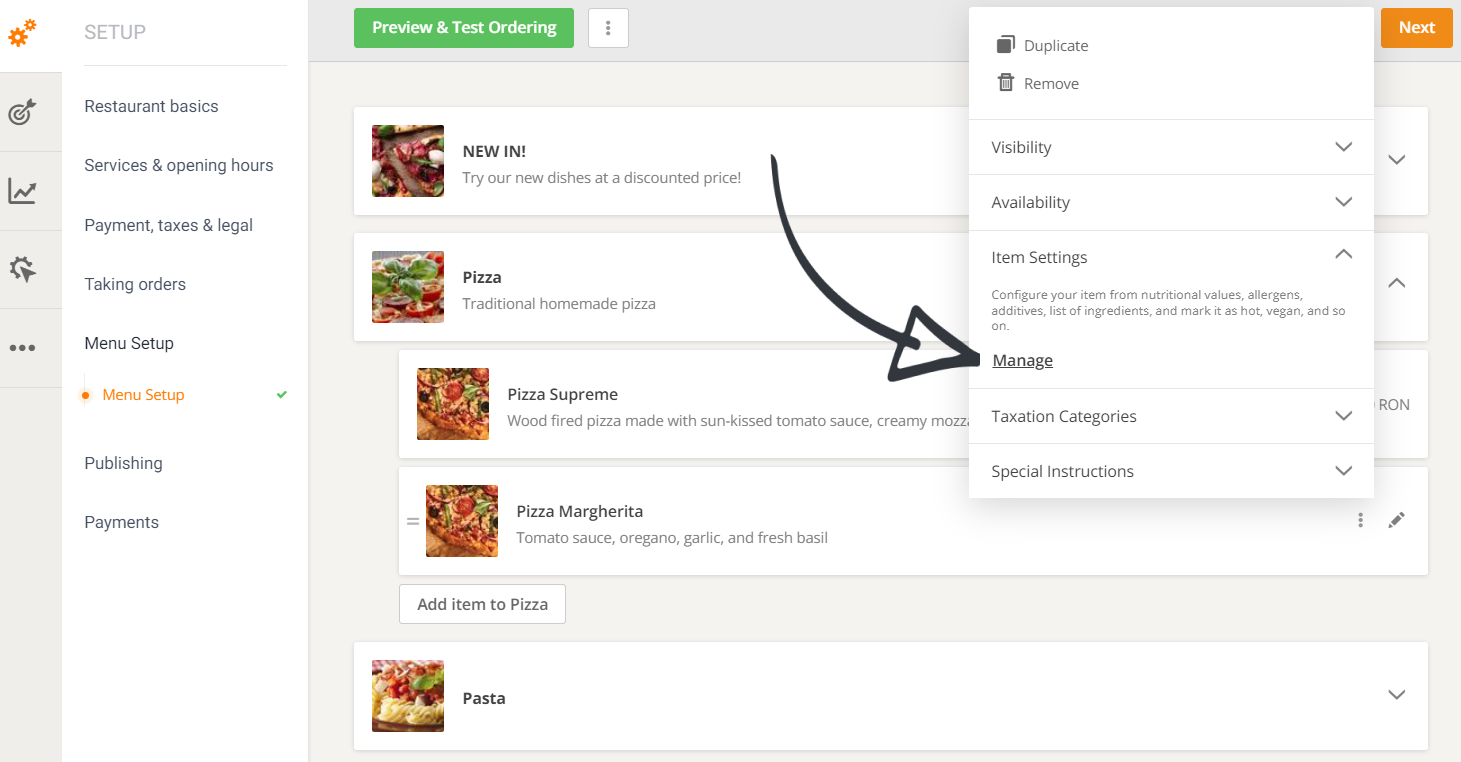
Task: Expand the Special Instructions section
Action: pyautogui.click(x=1343, y=471)
